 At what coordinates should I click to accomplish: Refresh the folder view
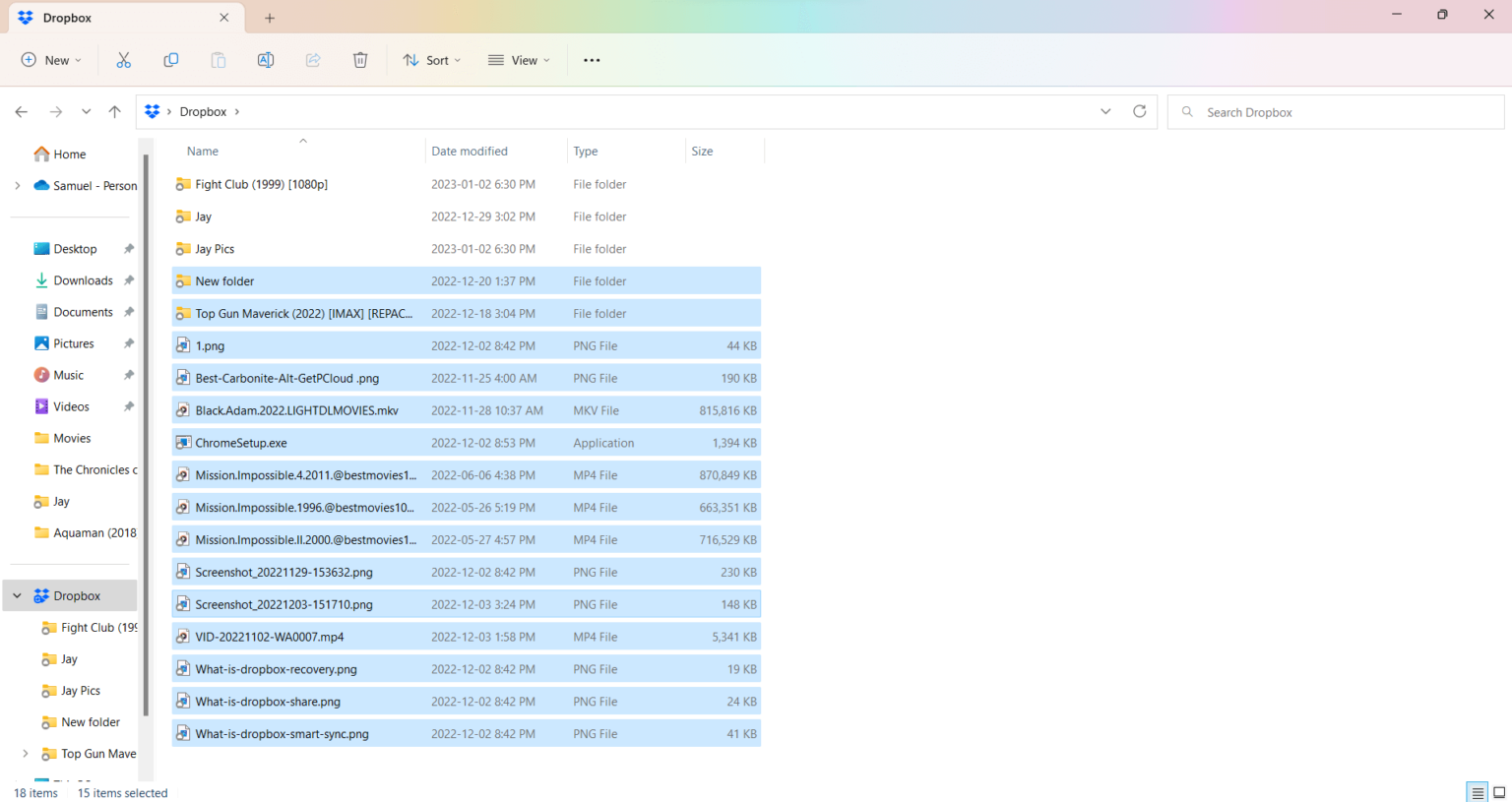(1139, 111)
